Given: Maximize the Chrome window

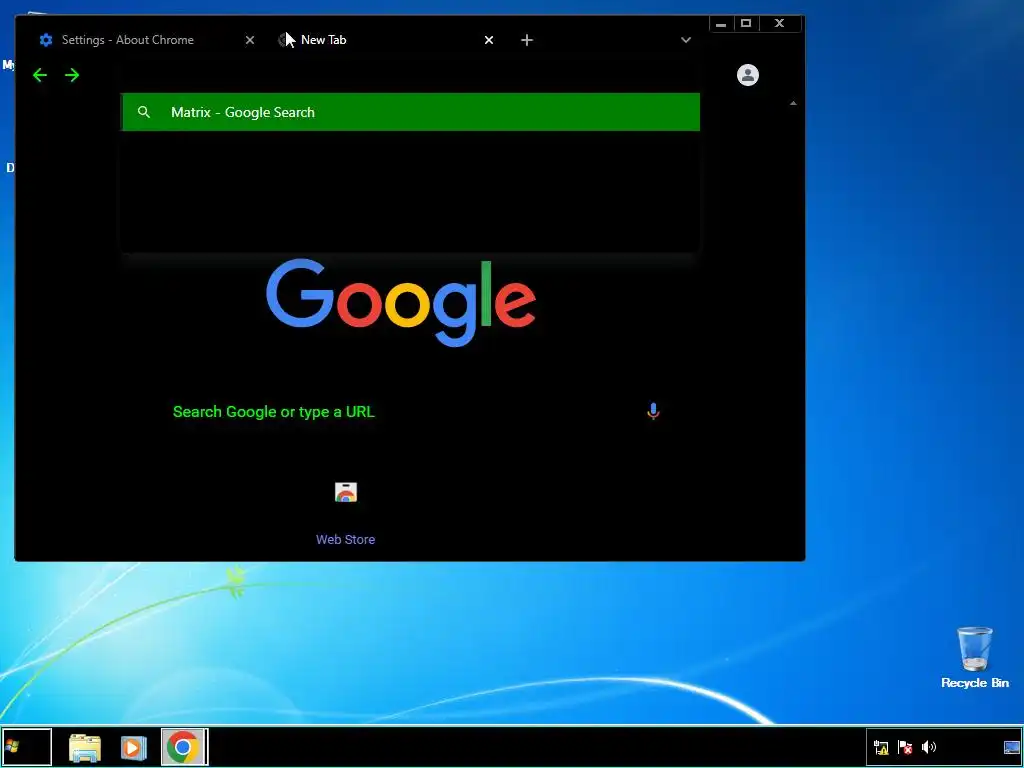Looking at the screenshot, I should [746, 24].
